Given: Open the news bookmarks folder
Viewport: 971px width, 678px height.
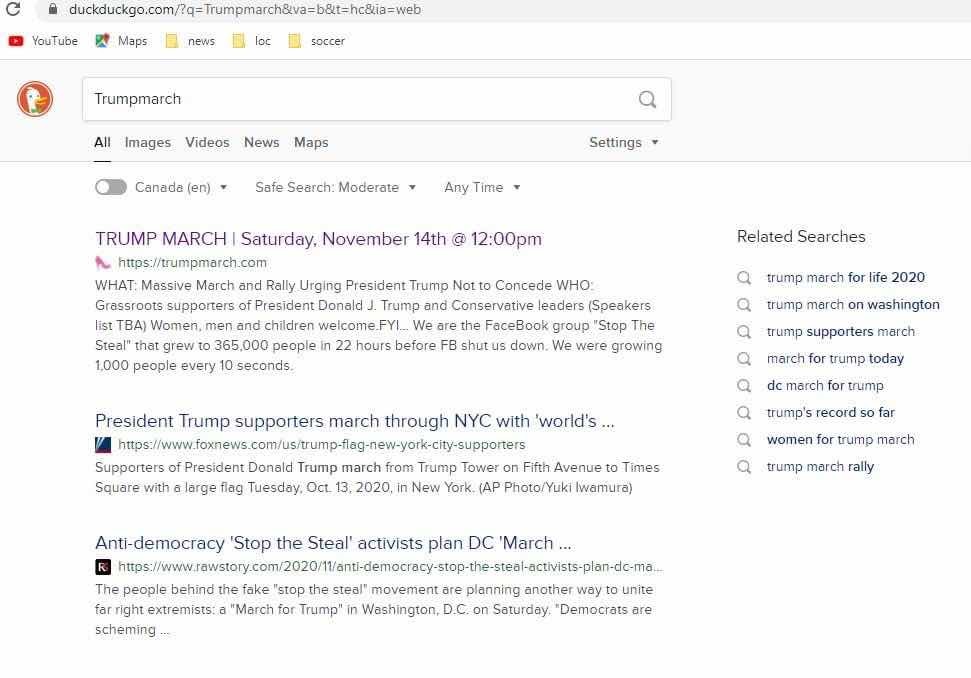Looking at the screenshot, I should click(191, 41).
